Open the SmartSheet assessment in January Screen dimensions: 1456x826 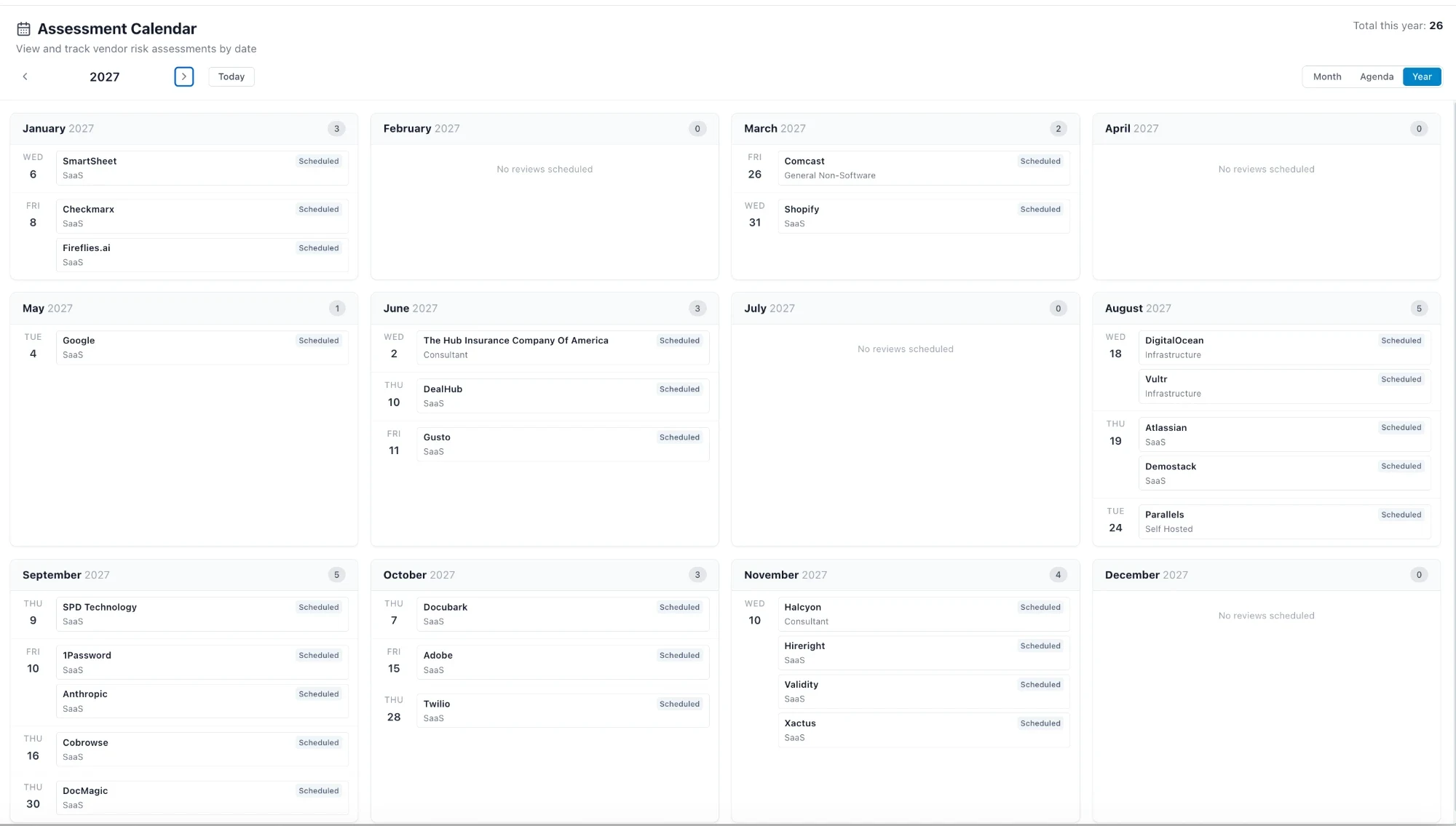202,168
